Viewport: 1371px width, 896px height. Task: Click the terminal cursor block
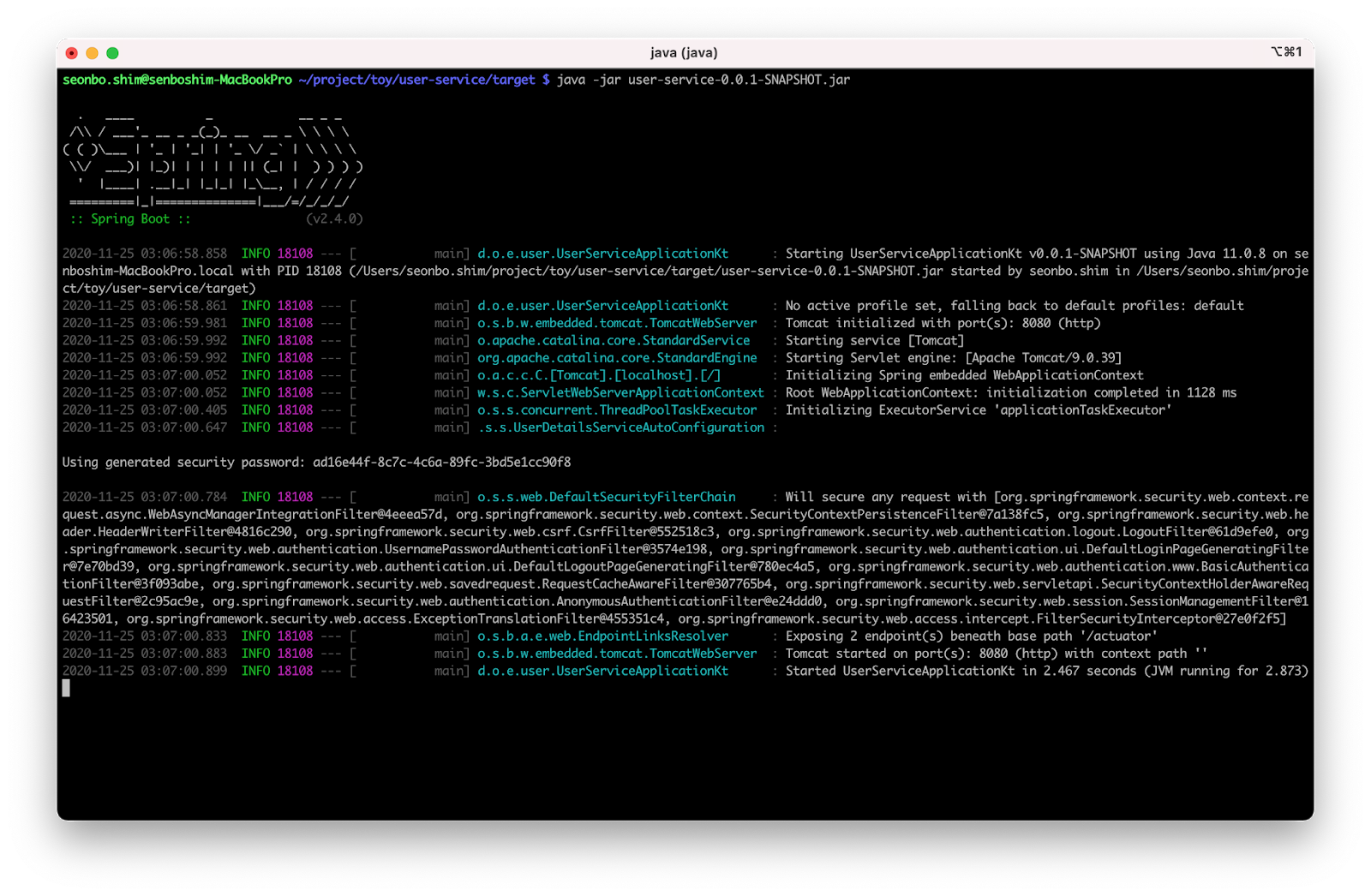[x=66, y=688]
